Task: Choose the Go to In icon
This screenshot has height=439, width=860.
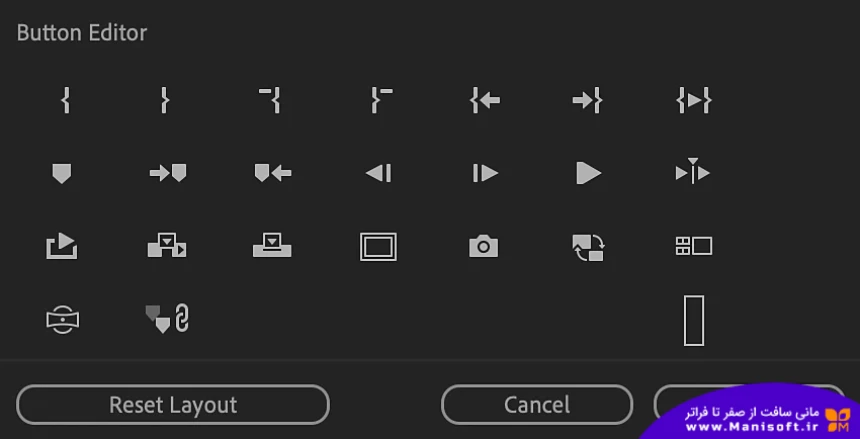Action: (485, 100)
